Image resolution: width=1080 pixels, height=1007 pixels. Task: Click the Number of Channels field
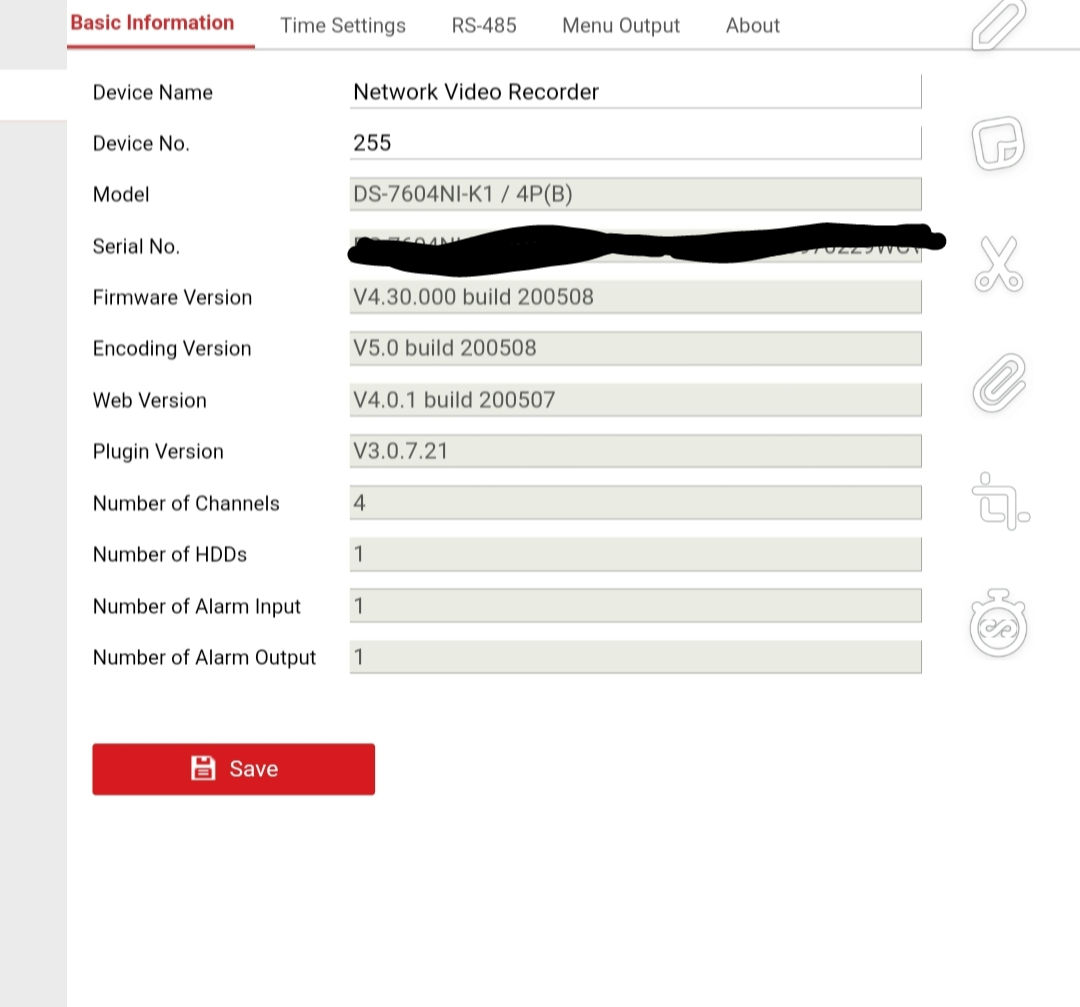point(635,503)
